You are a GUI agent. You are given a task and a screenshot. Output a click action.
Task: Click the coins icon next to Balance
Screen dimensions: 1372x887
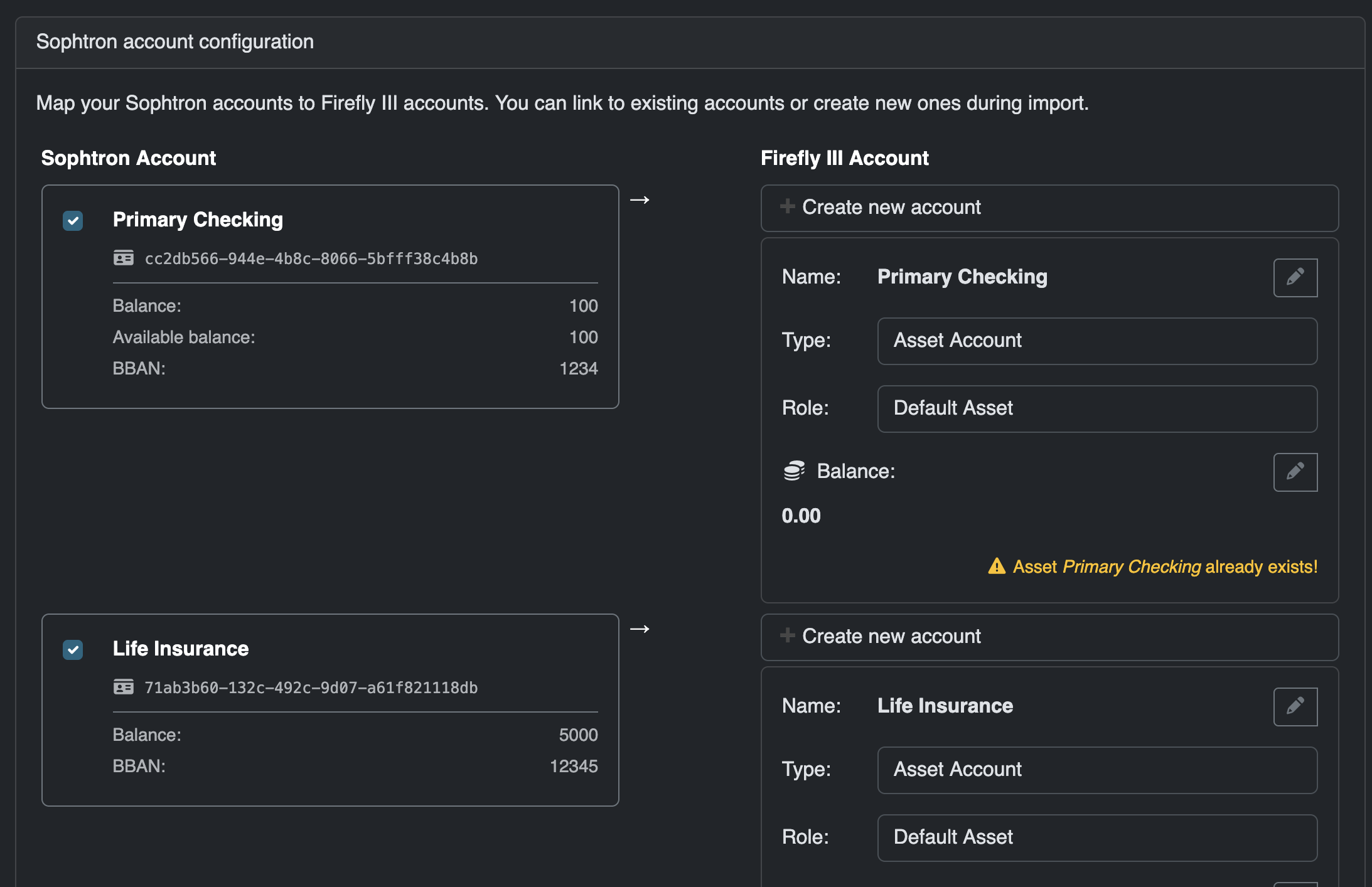pyautogui.click(x=795, y=470)
